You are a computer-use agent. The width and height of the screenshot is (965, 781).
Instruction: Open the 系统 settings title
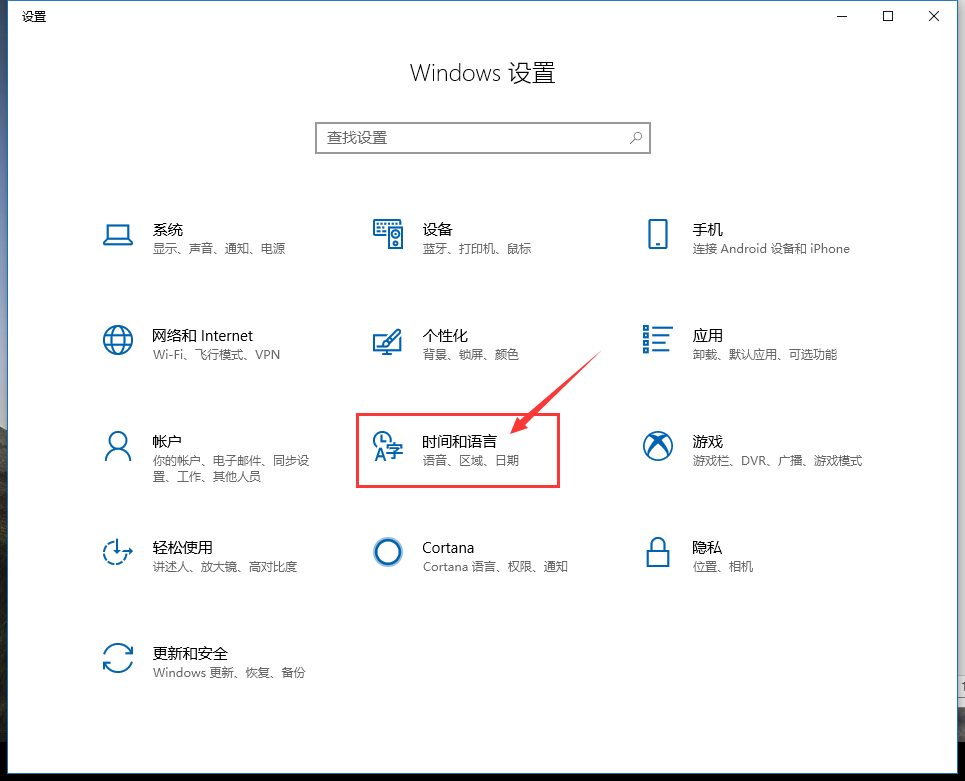click(x=168, y=230)
